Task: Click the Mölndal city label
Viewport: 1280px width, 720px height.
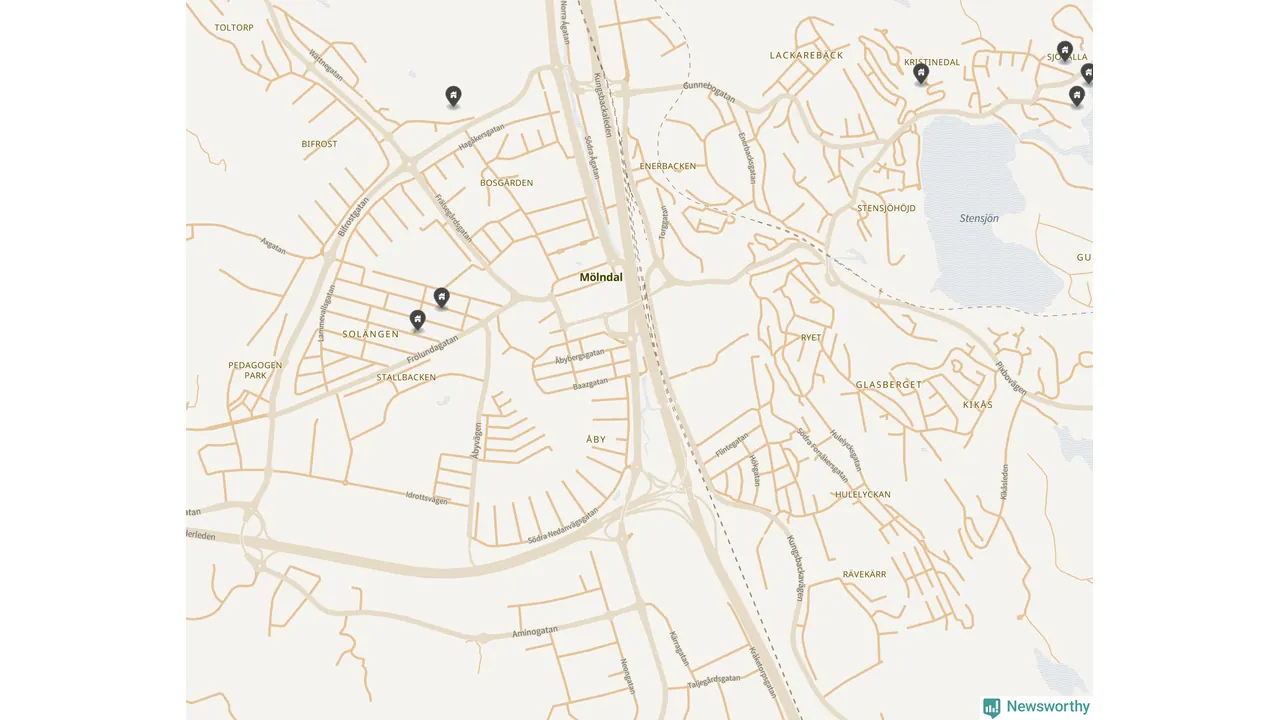Action: point(601,277)
